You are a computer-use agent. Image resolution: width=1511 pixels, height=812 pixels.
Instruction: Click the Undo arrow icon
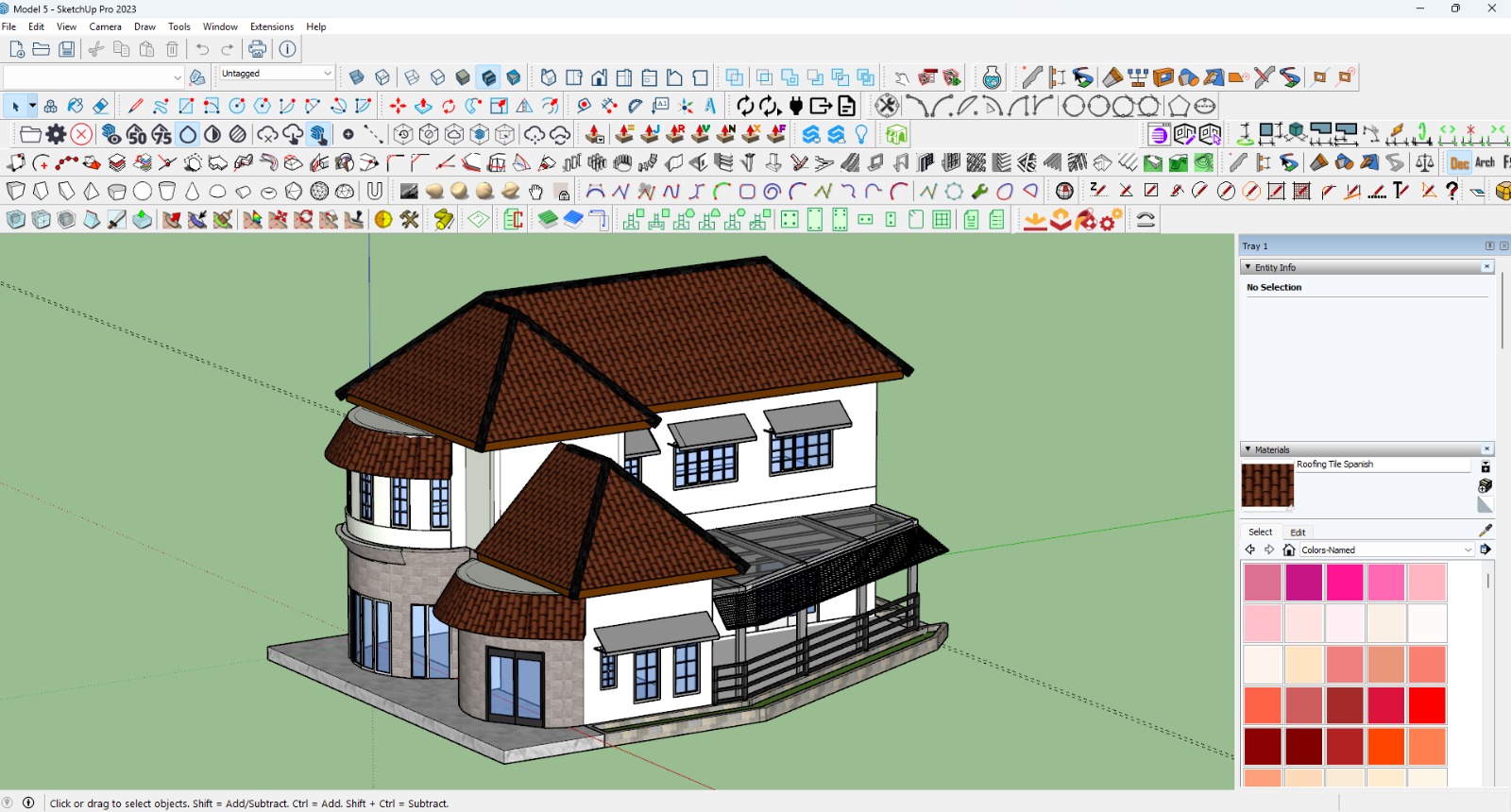[202, 49]
